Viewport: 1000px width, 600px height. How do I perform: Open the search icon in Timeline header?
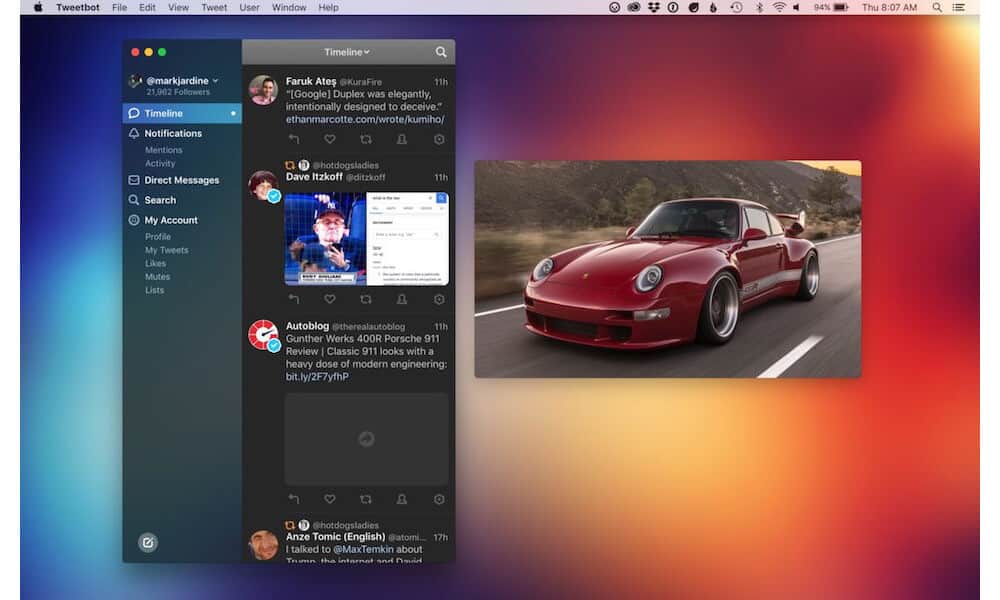441,52
